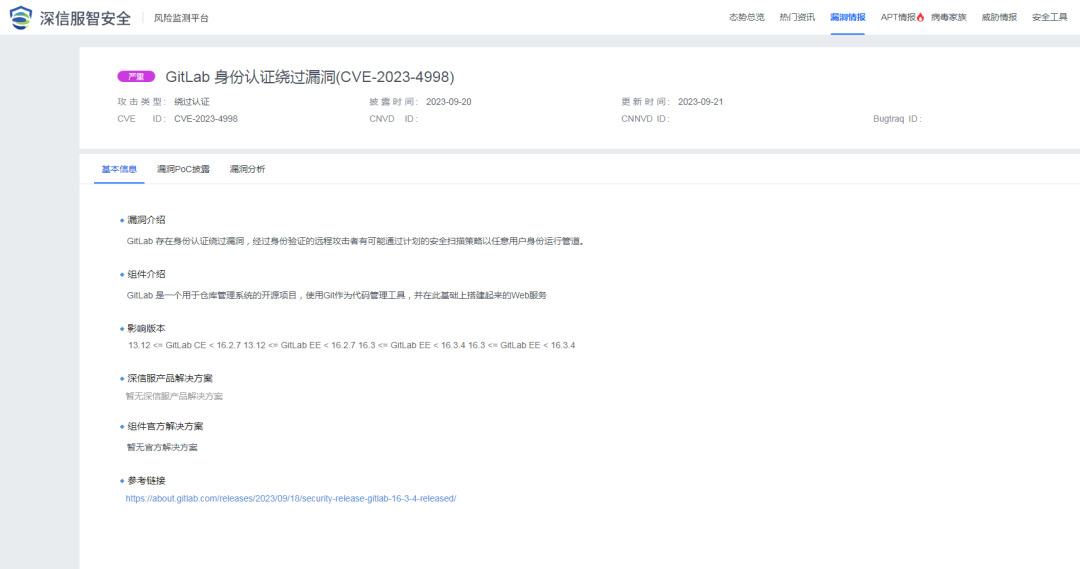Click the Bugtraq ID label
Viewport: 1080px width, 569px height.
(x=897, y=118)
